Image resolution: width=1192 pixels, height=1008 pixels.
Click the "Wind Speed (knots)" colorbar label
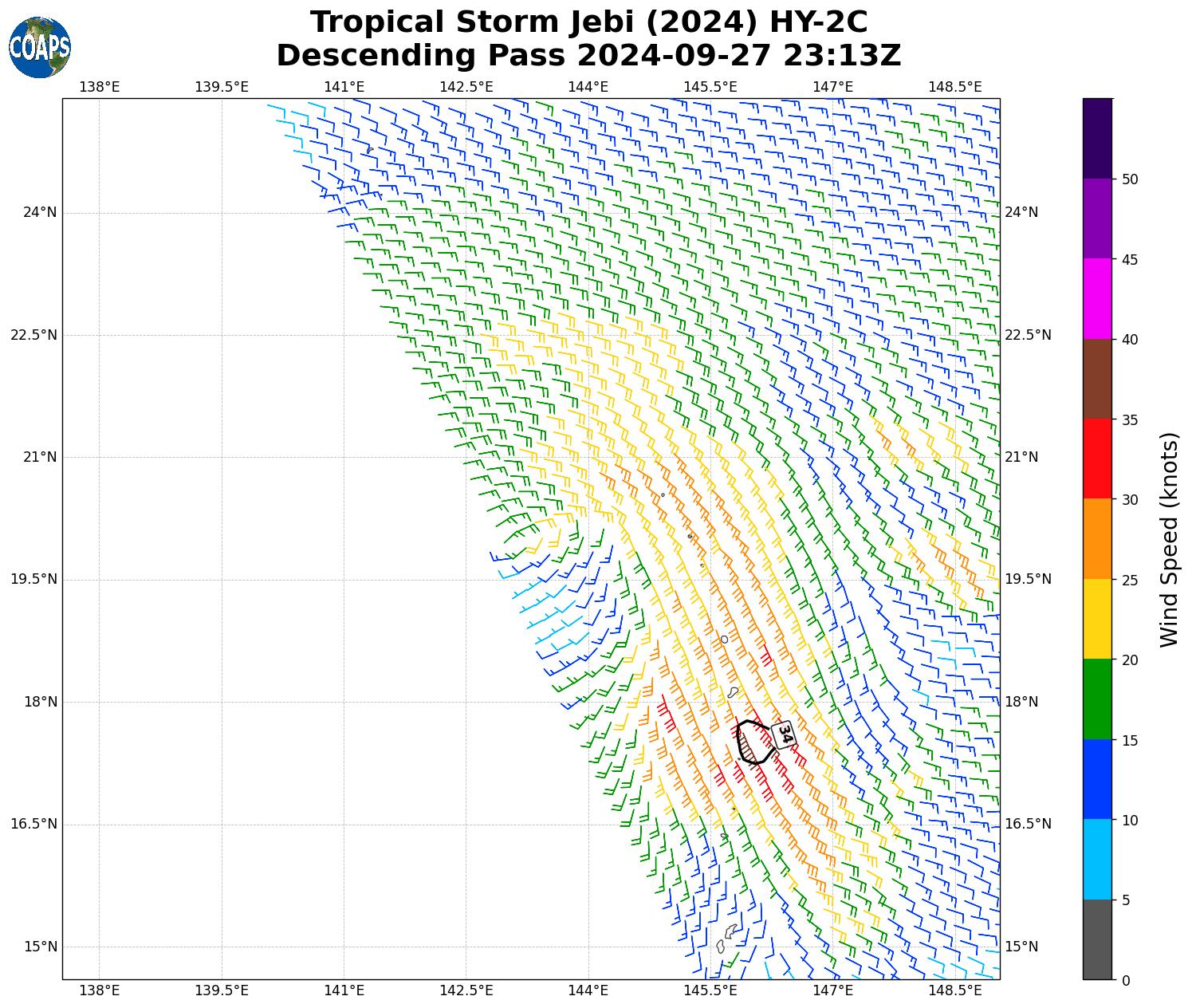[1169, 539]
